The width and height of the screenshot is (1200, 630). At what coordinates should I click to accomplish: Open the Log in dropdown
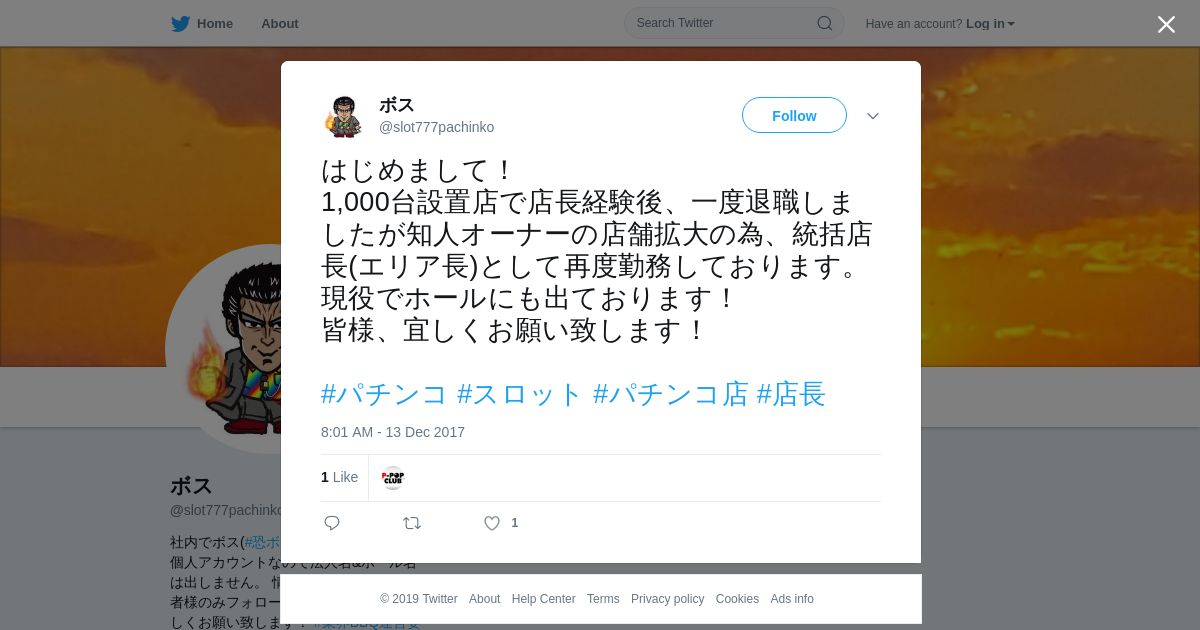tap(990, 24)
